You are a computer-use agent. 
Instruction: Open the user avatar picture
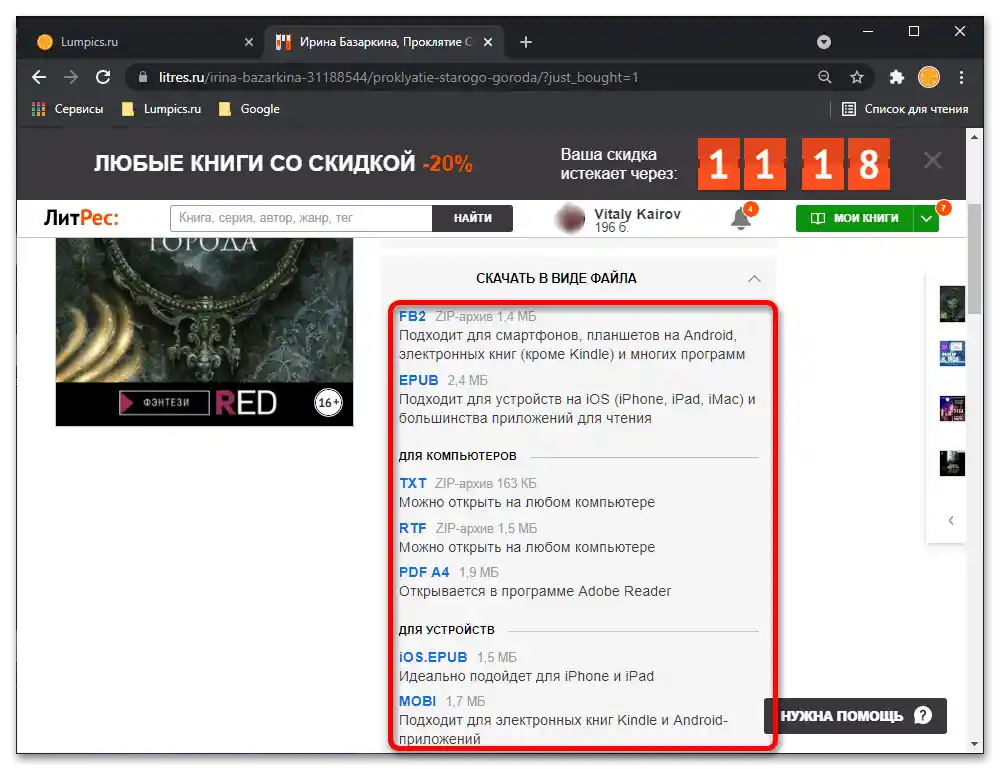click(x=570, y=219)
